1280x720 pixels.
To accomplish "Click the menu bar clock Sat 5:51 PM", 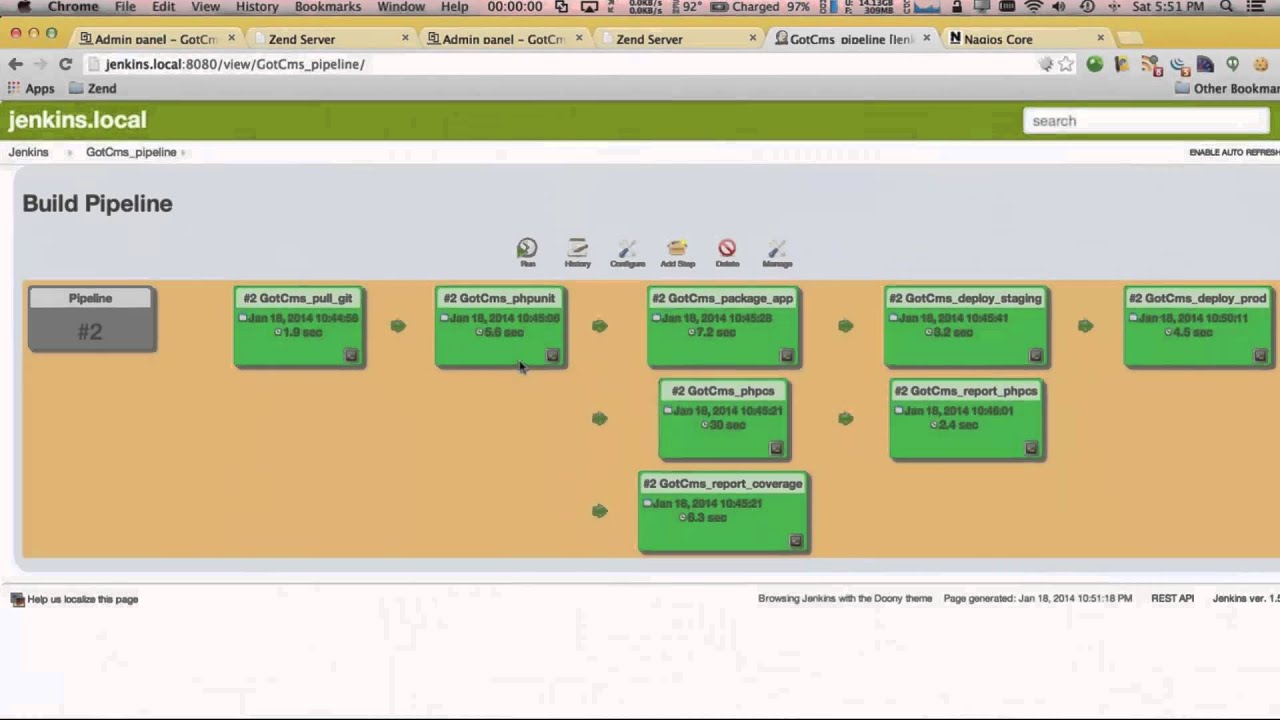I will pyautogui.click(x=1168, y=7).
